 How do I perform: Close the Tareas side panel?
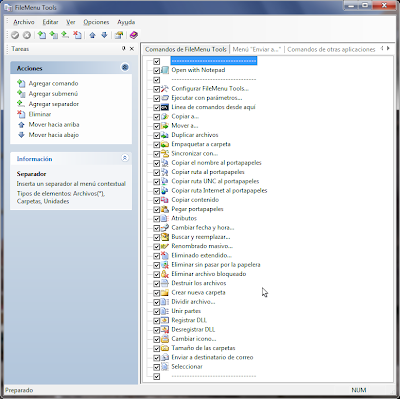click(x=132, y=49)
